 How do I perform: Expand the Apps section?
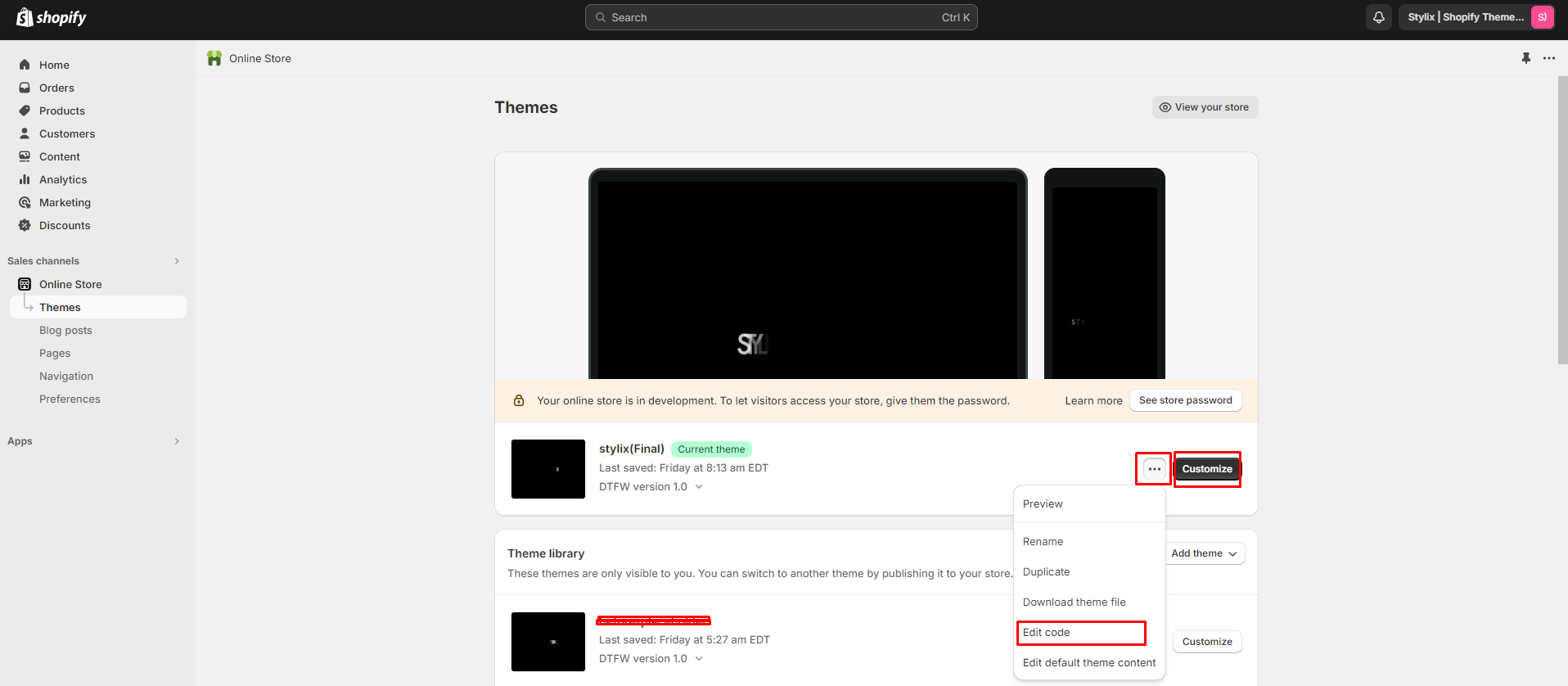click(x=177, y=441)
